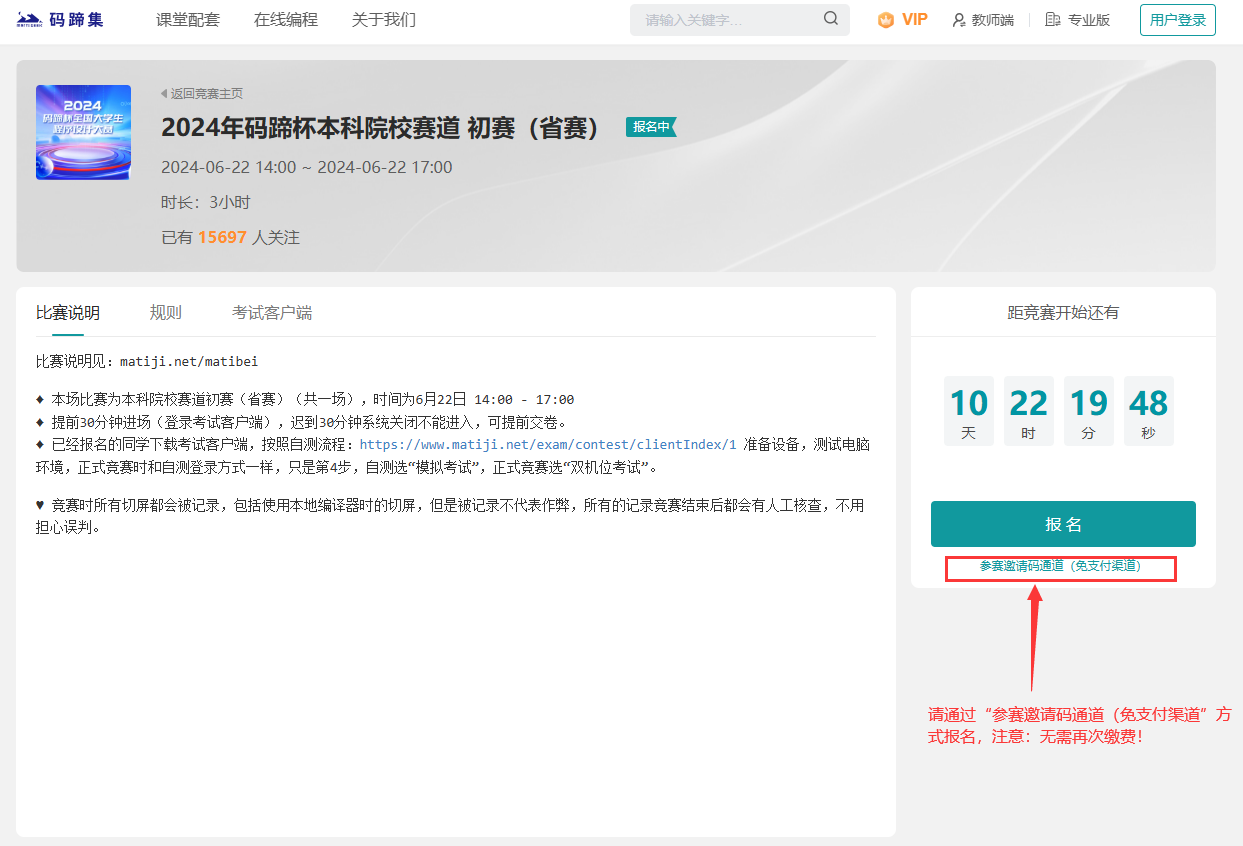Image resolution: width=1243 pixels, height=846 pixels.
Task: Click the 码蹄集 logo in header
Action: [x=60, y=20]
